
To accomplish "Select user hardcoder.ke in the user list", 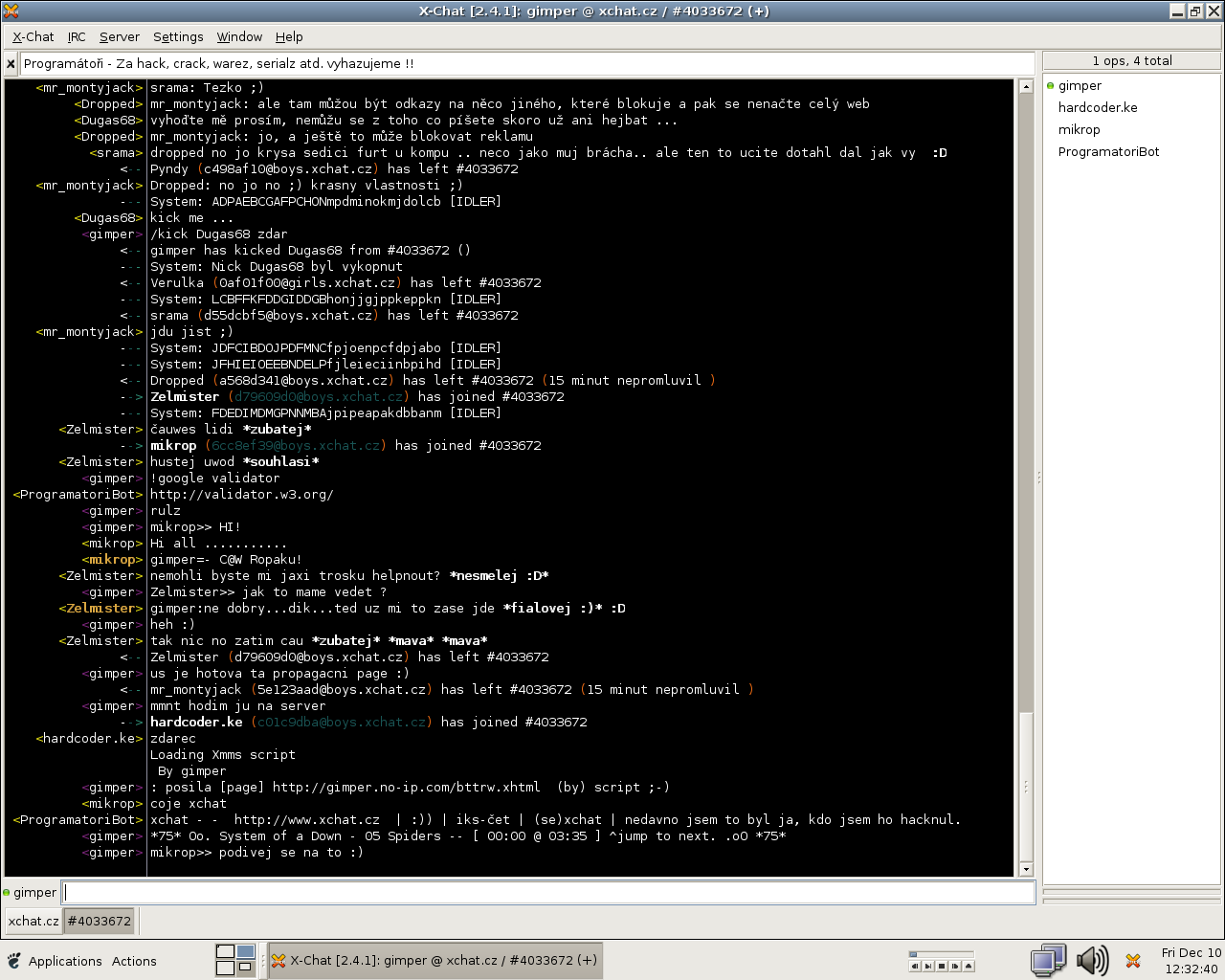I will [x=1098, y=107].
